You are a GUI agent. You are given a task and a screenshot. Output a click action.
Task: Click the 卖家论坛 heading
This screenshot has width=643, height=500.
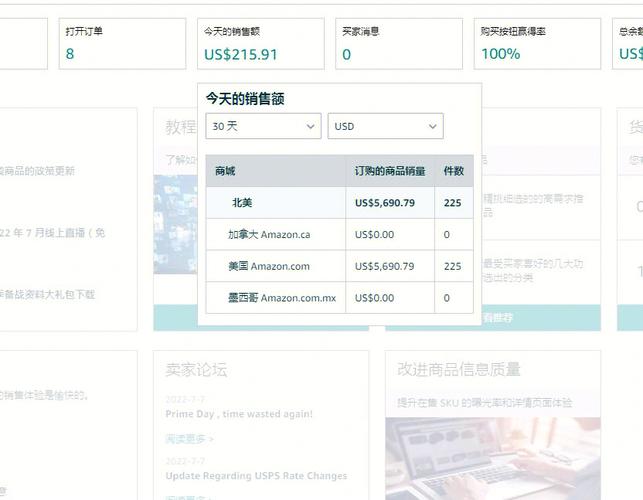click(196, 369)
